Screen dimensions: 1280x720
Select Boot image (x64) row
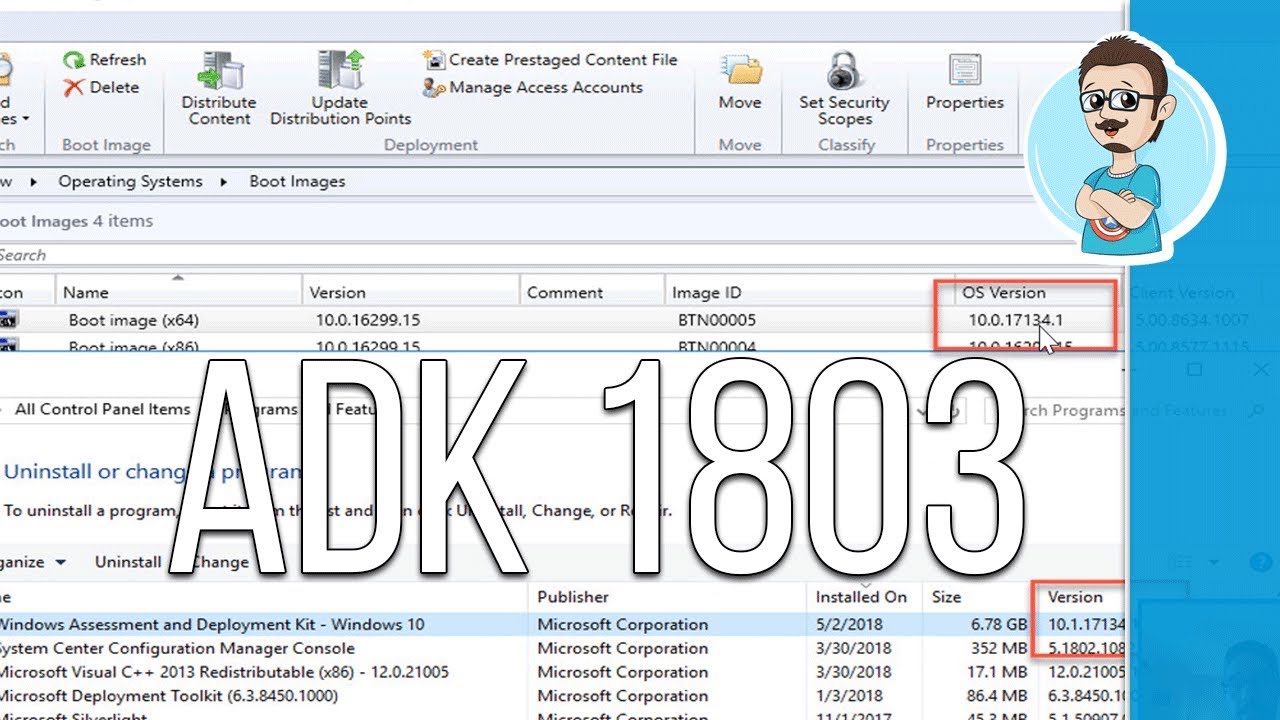click(x=560, y=320)
